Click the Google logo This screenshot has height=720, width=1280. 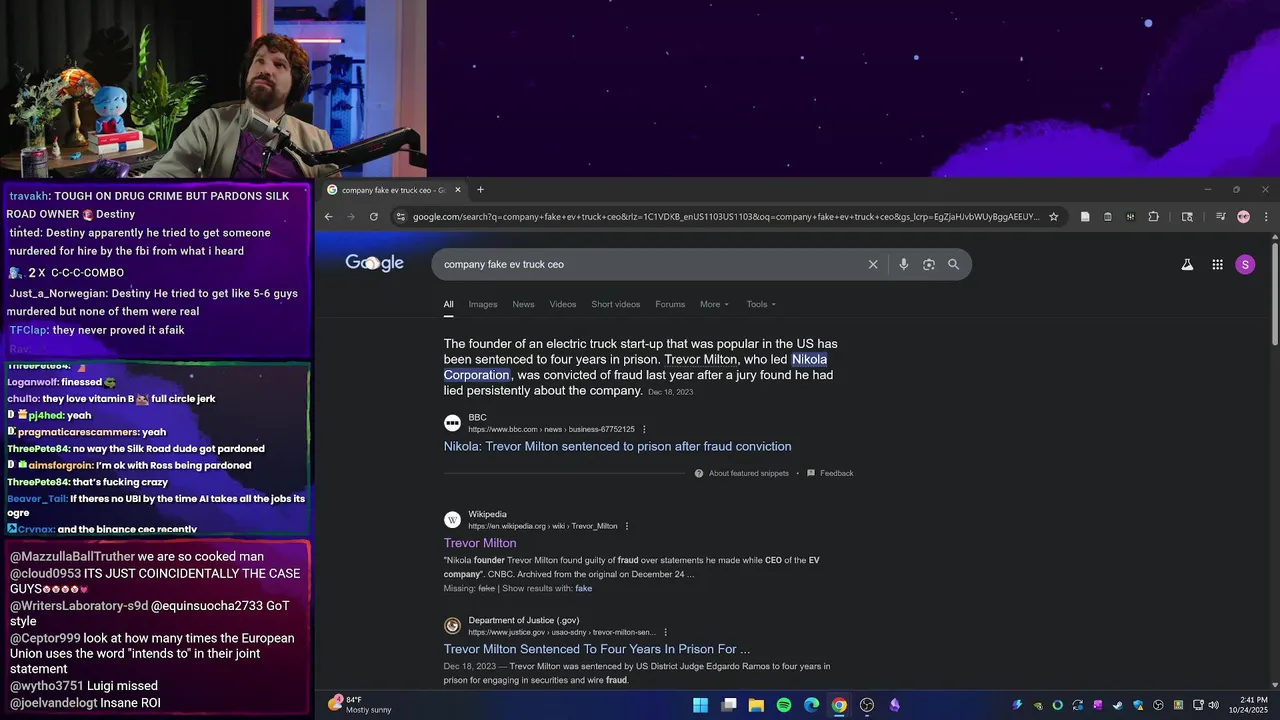[x=374, y=263]
